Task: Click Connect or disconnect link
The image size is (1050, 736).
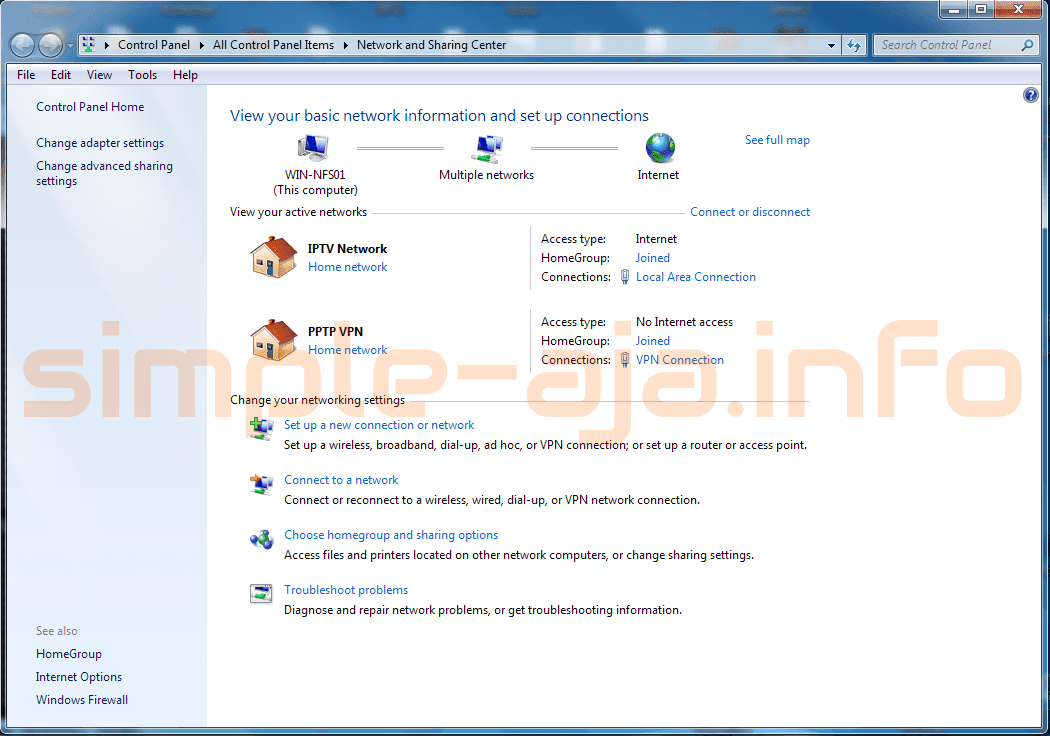Action: click(750, 212)
